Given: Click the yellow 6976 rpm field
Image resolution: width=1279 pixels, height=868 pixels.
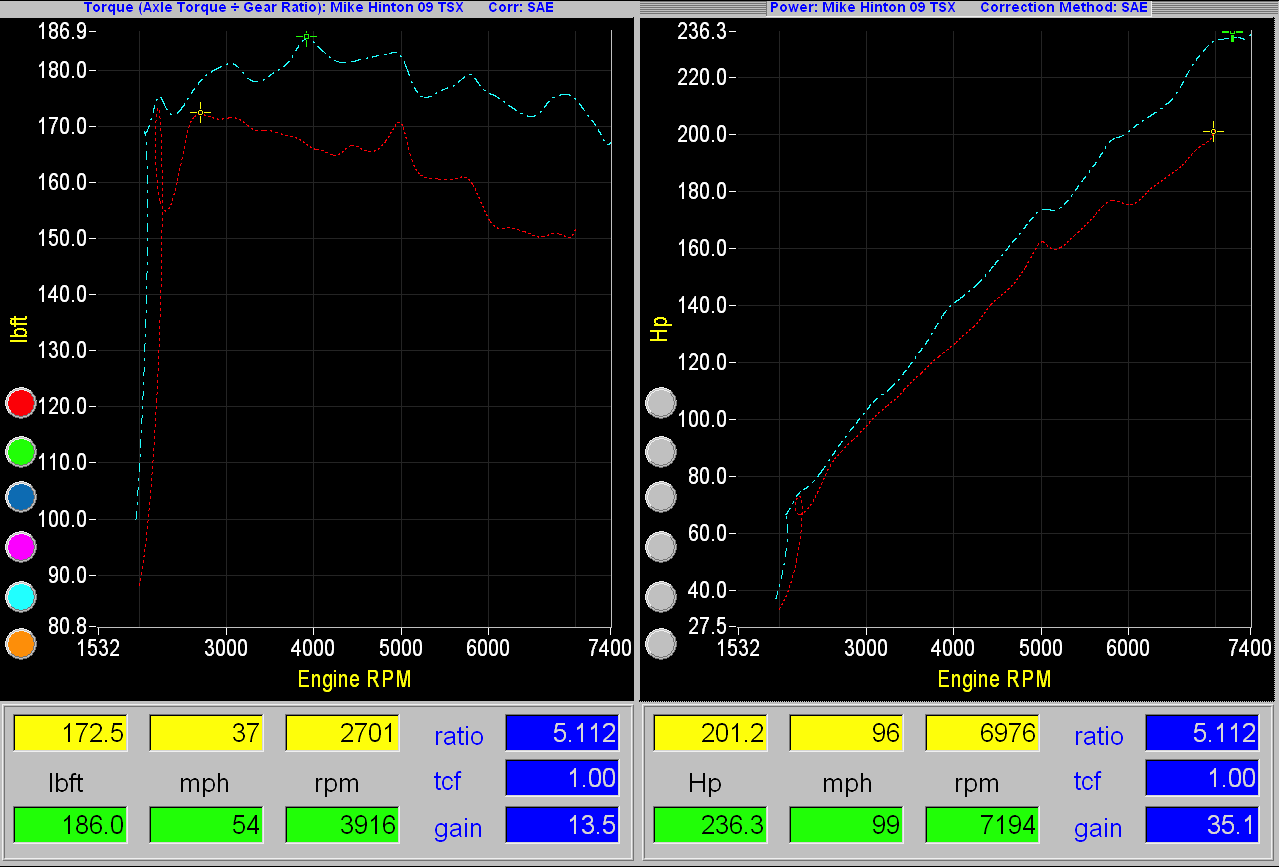Looking at the screenshot, I should point(982,733).
